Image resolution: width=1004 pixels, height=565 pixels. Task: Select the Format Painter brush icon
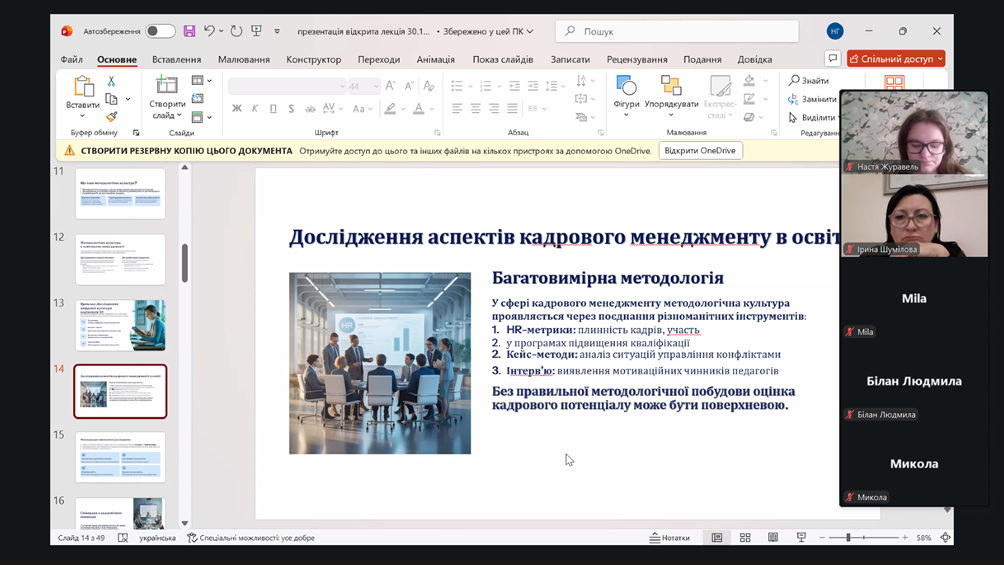pyautogui.click(x=111, y=117)
